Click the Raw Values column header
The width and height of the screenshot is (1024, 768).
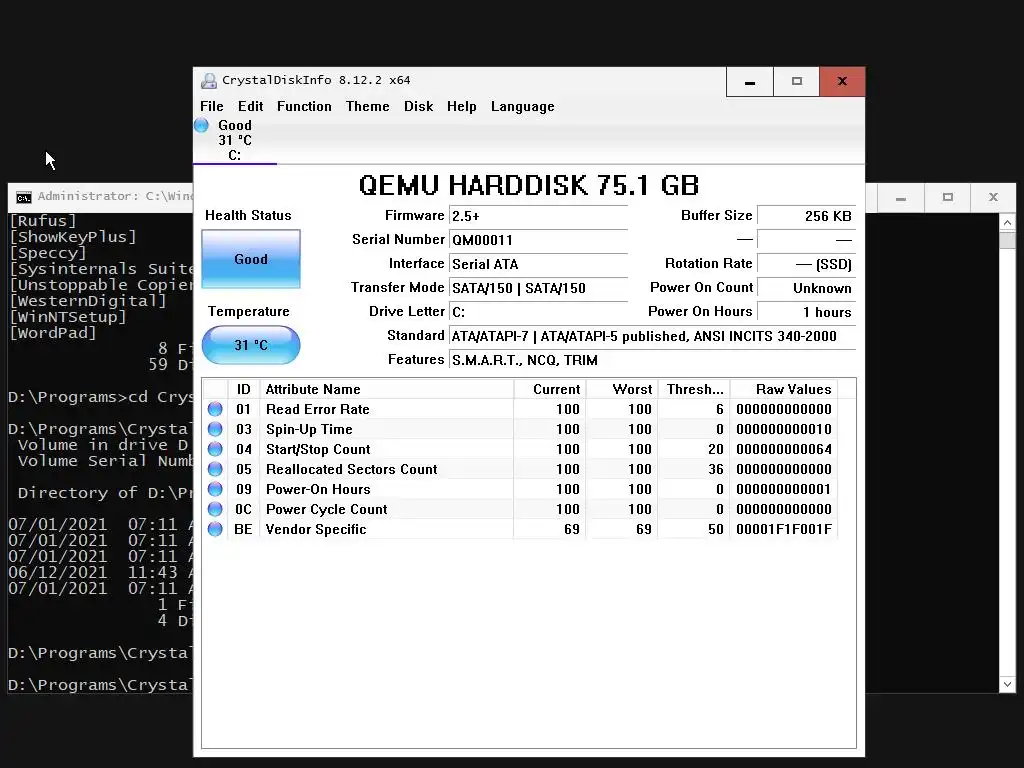point(784,389)
